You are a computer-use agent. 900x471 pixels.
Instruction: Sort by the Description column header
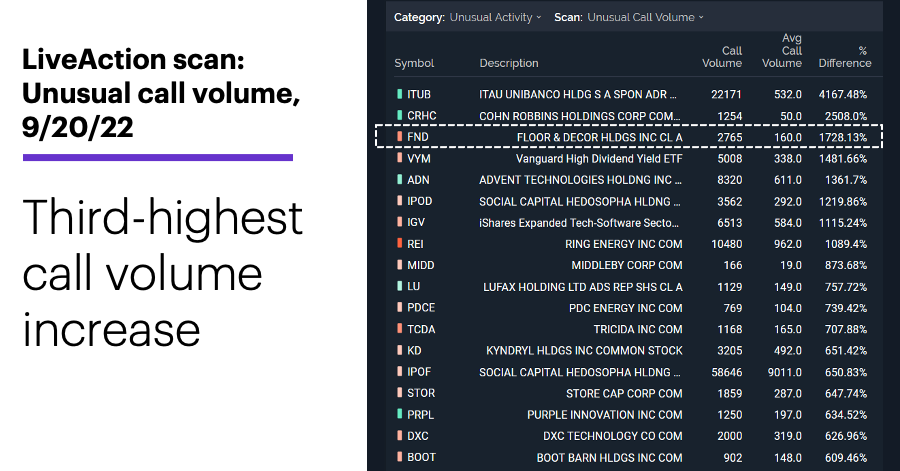[509, 63]
